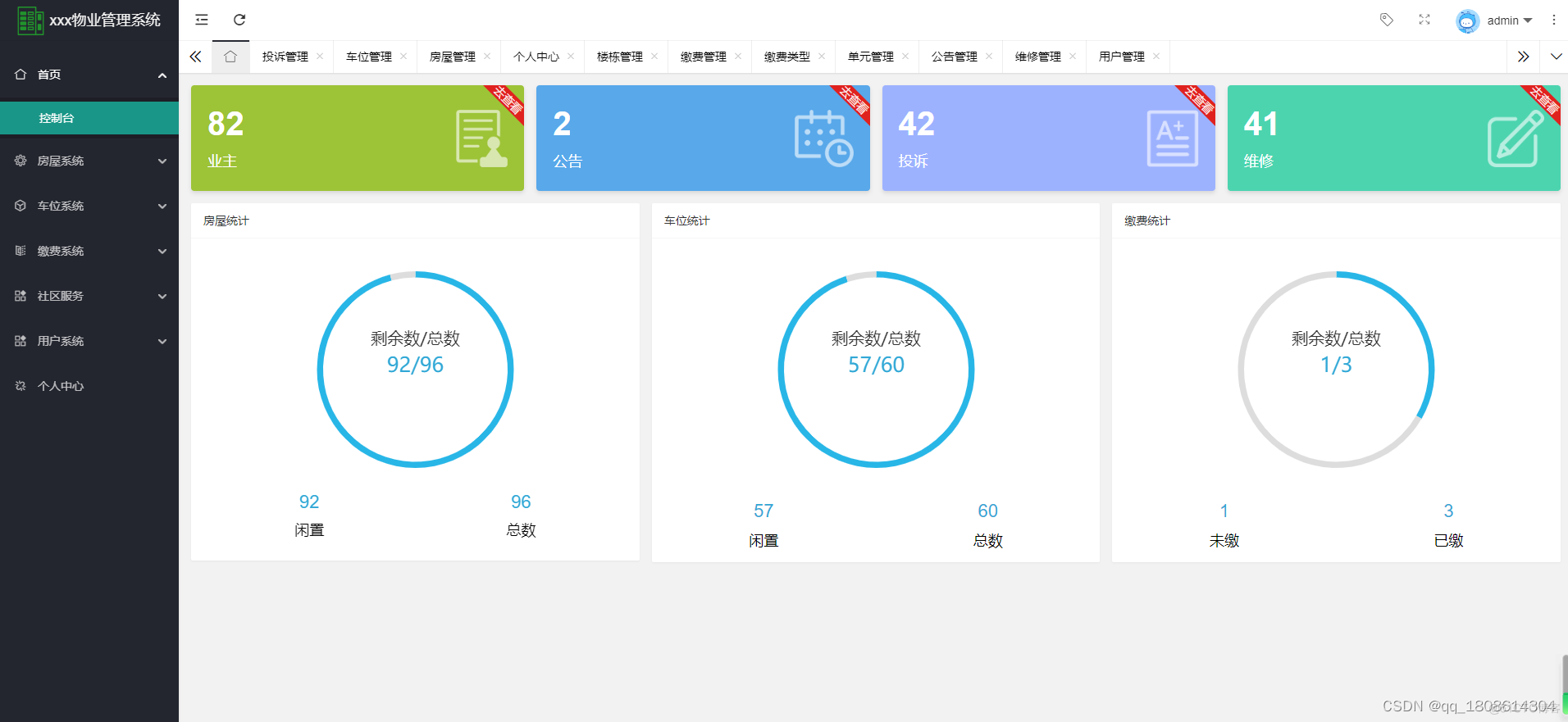
Task: Open the tag note icon in header
Action: [x=1387, y=20]
